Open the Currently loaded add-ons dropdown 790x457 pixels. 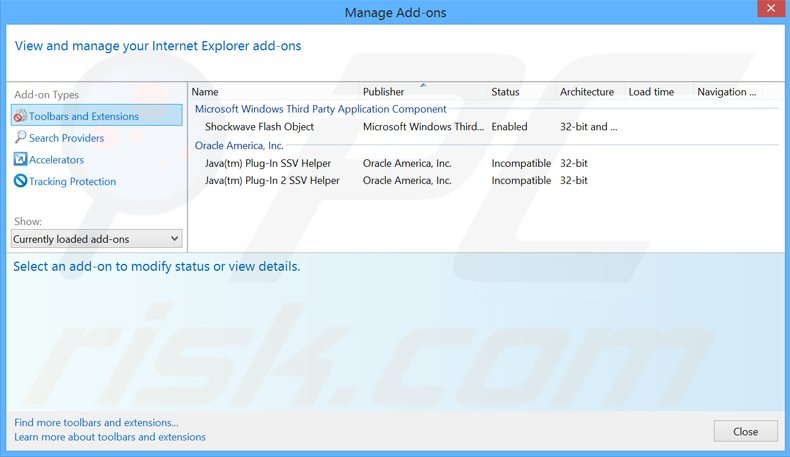(x=96, y=239)
